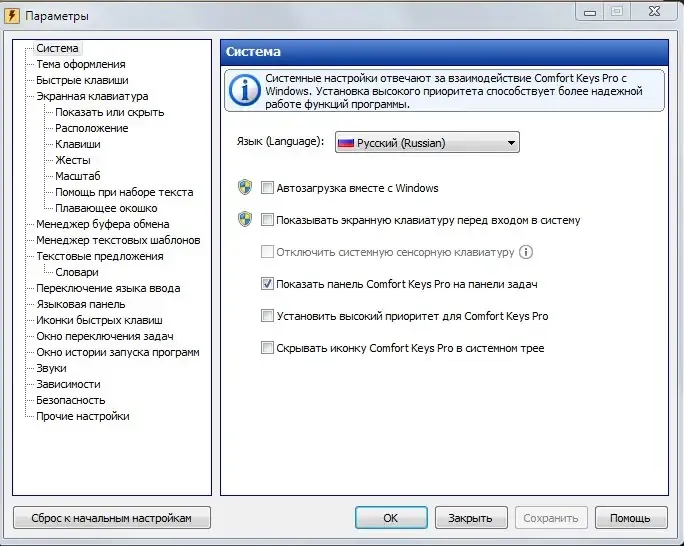Enable Автозагрузка вместе с Windows checkbox
684x546 pixels.
267,188
